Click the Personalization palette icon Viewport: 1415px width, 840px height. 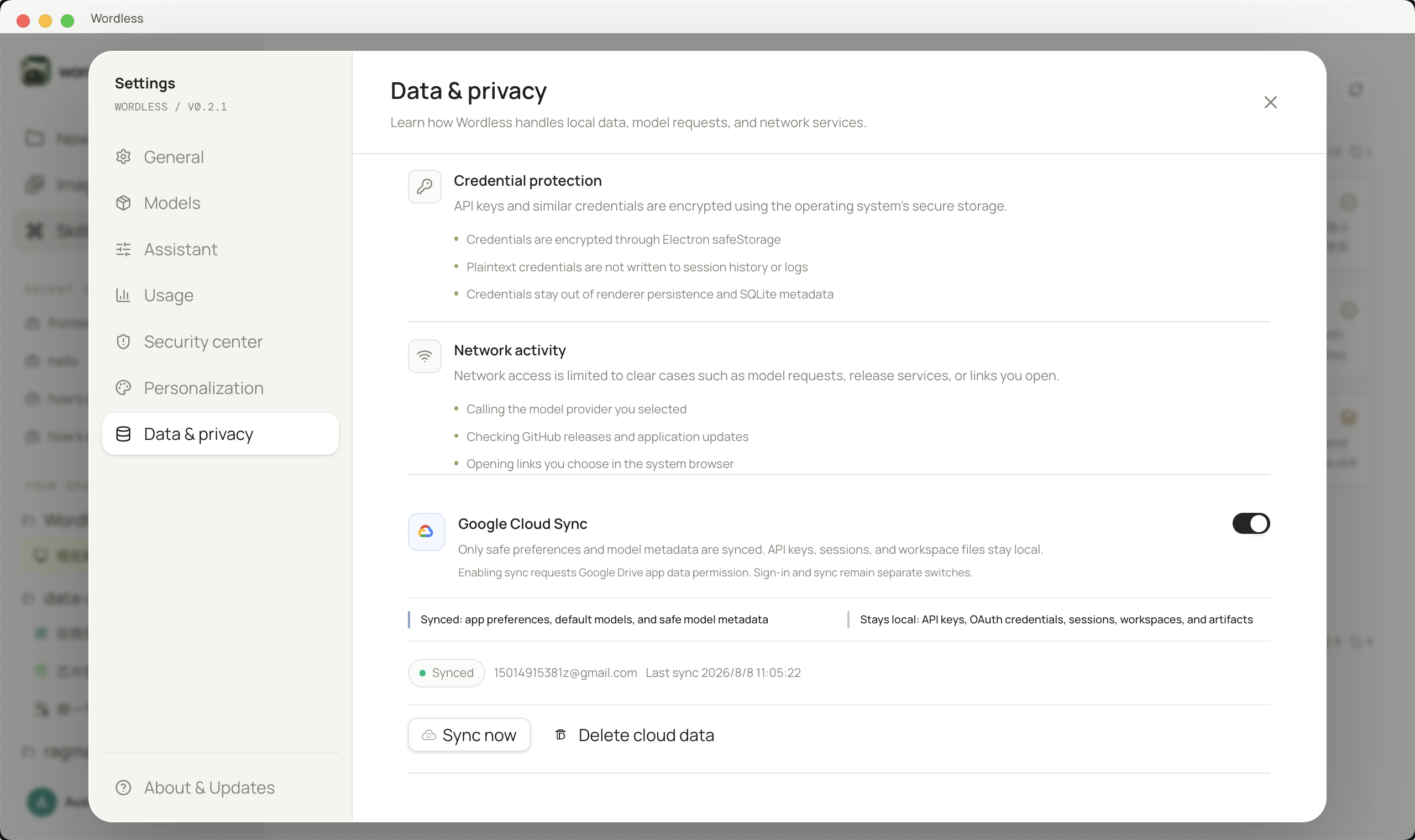click(123, 388)
